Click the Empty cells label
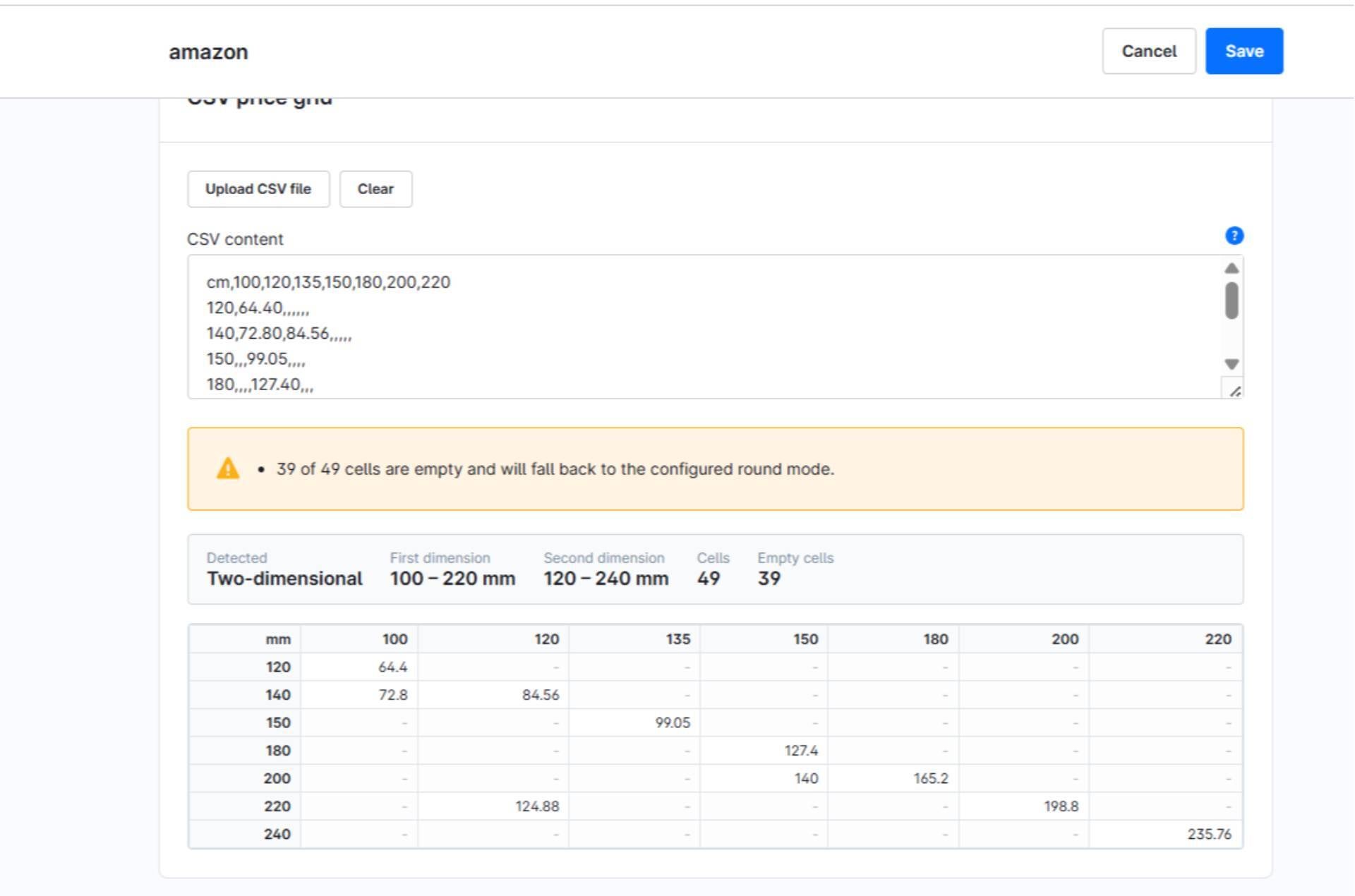1355x896 pixels. tap(795, 558)
